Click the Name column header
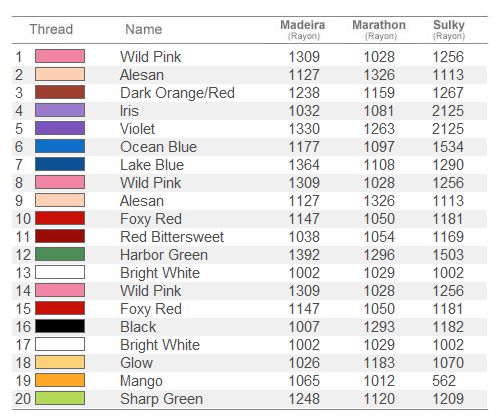The width and height of the screenshot is (500, 420). [x=144, y=29]
